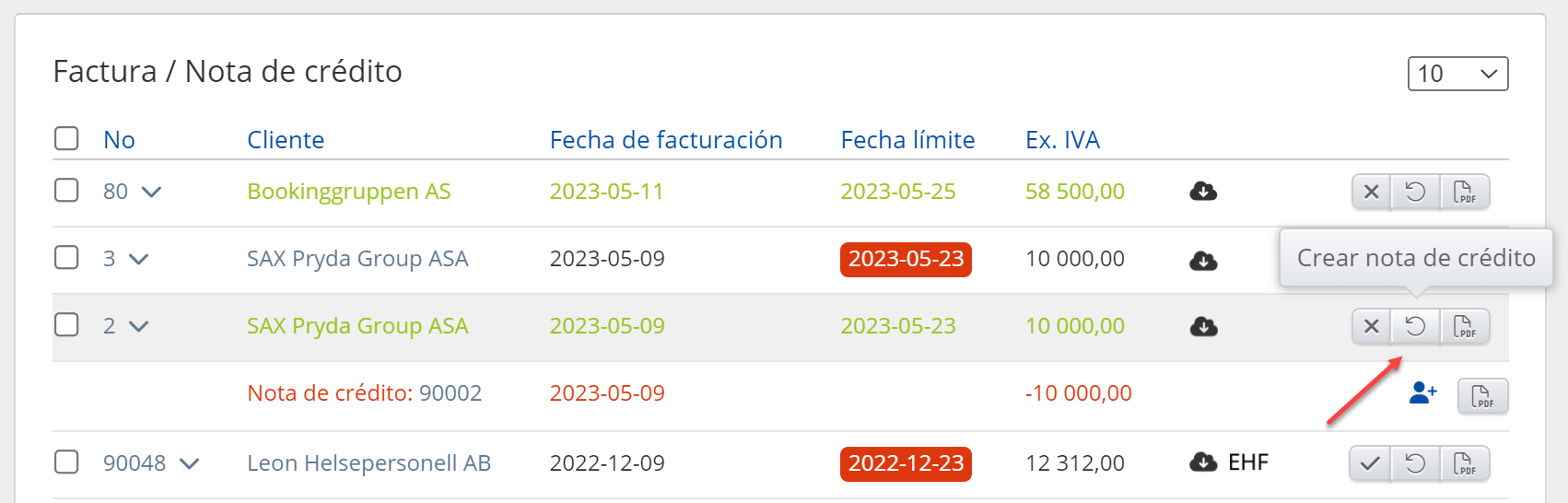1568x503 pixels.
Task: Open the rows-per-page dropdown showing 10
Action: [1457, 74]
